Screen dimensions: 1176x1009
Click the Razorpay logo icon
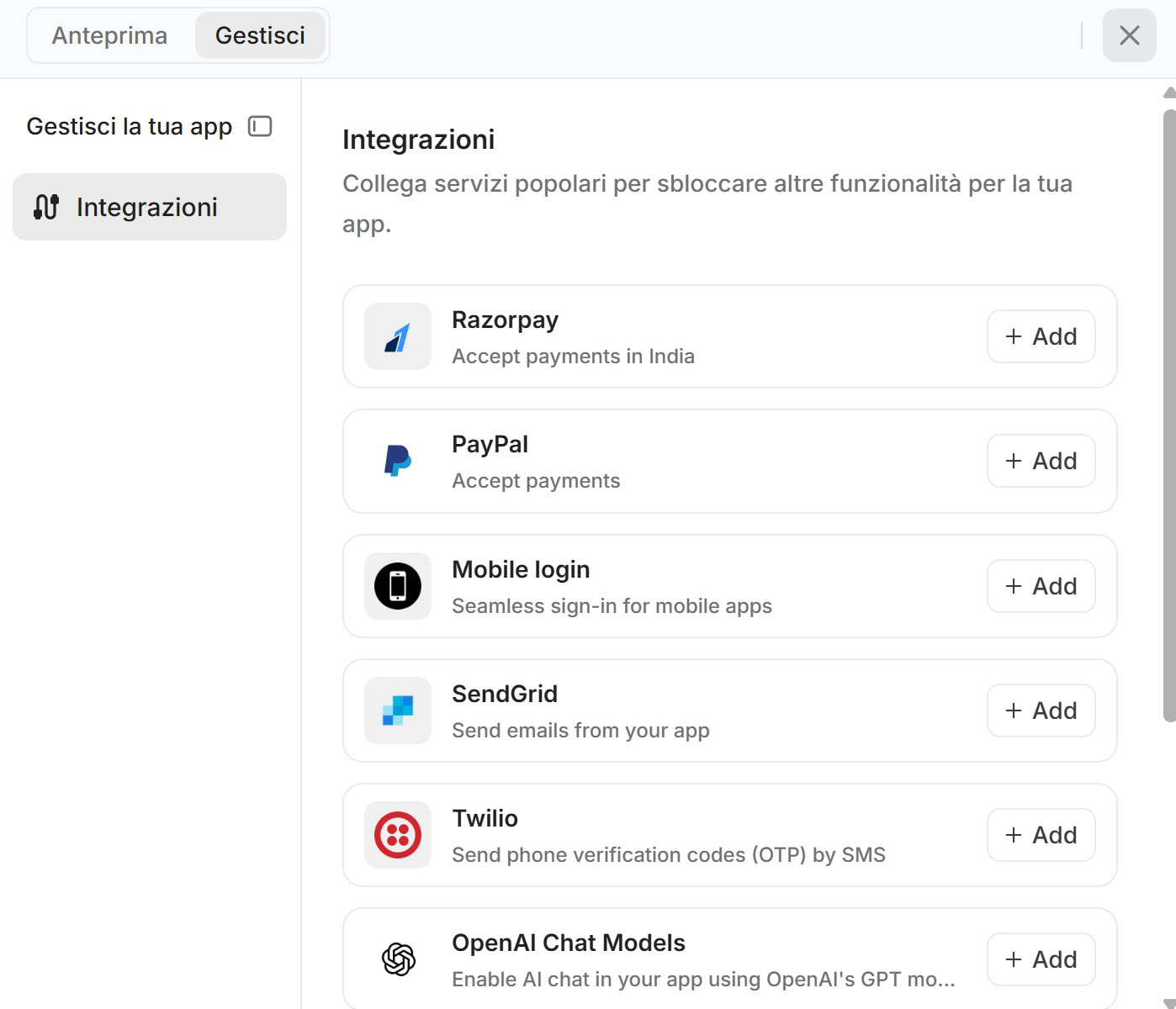[x=397, y=336]
